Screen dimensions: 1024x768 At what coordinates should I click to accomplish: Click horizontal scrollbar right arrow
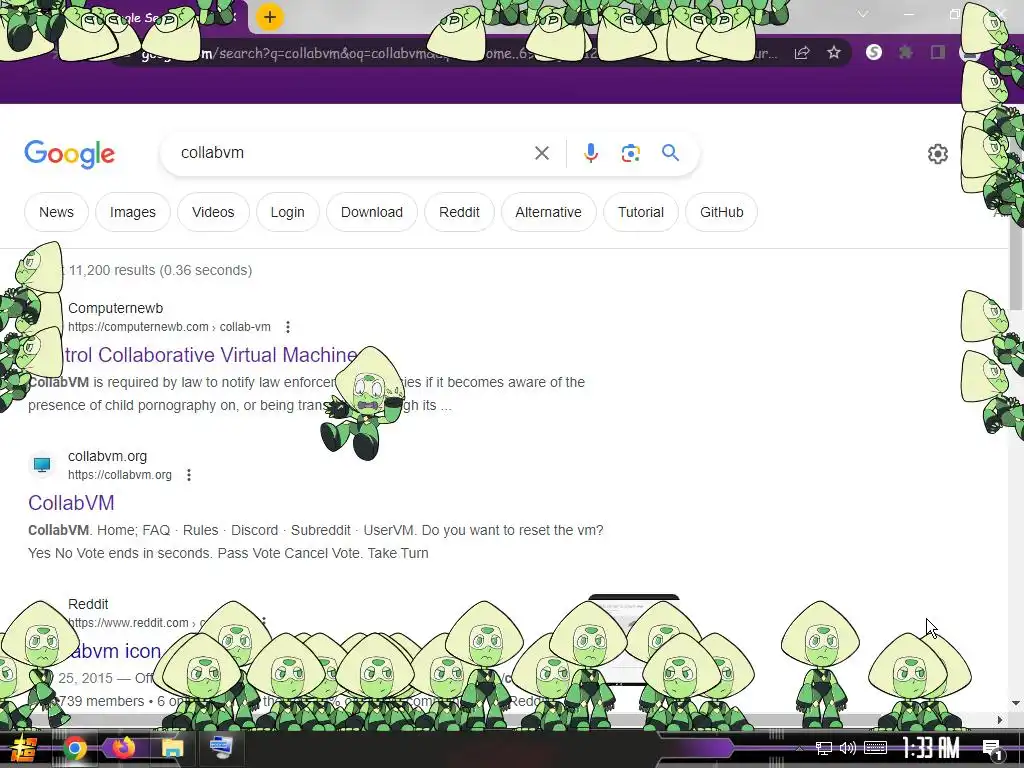coord(1000,720)
